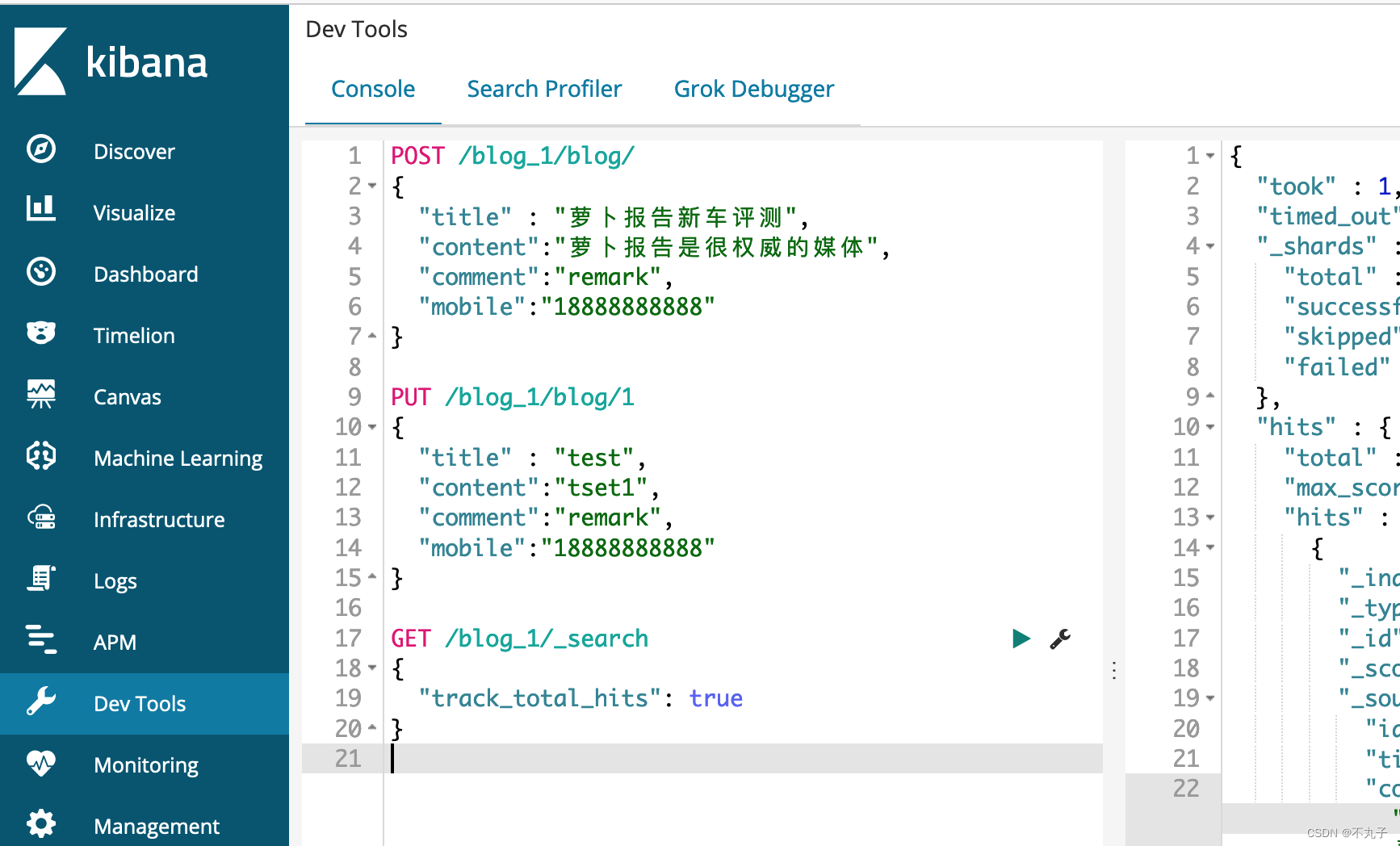
Task: Open APM from sidebar
Action: tap(115, 643)
